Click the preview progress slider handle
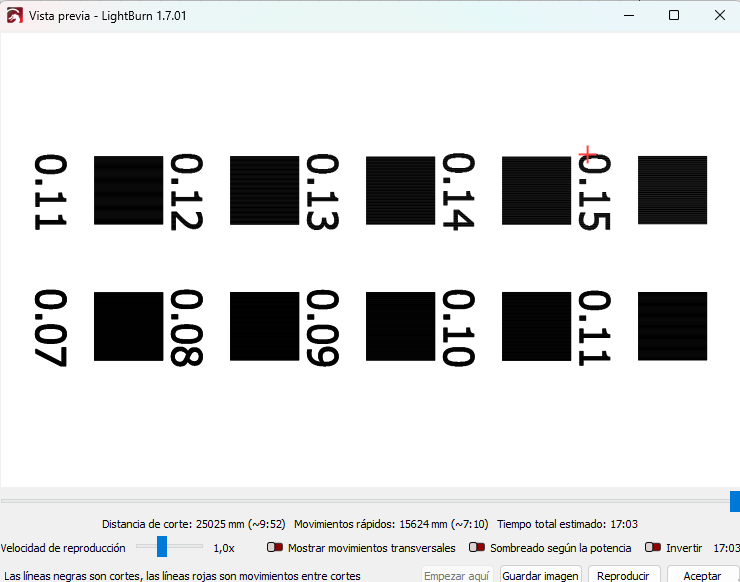 [735, 501]
